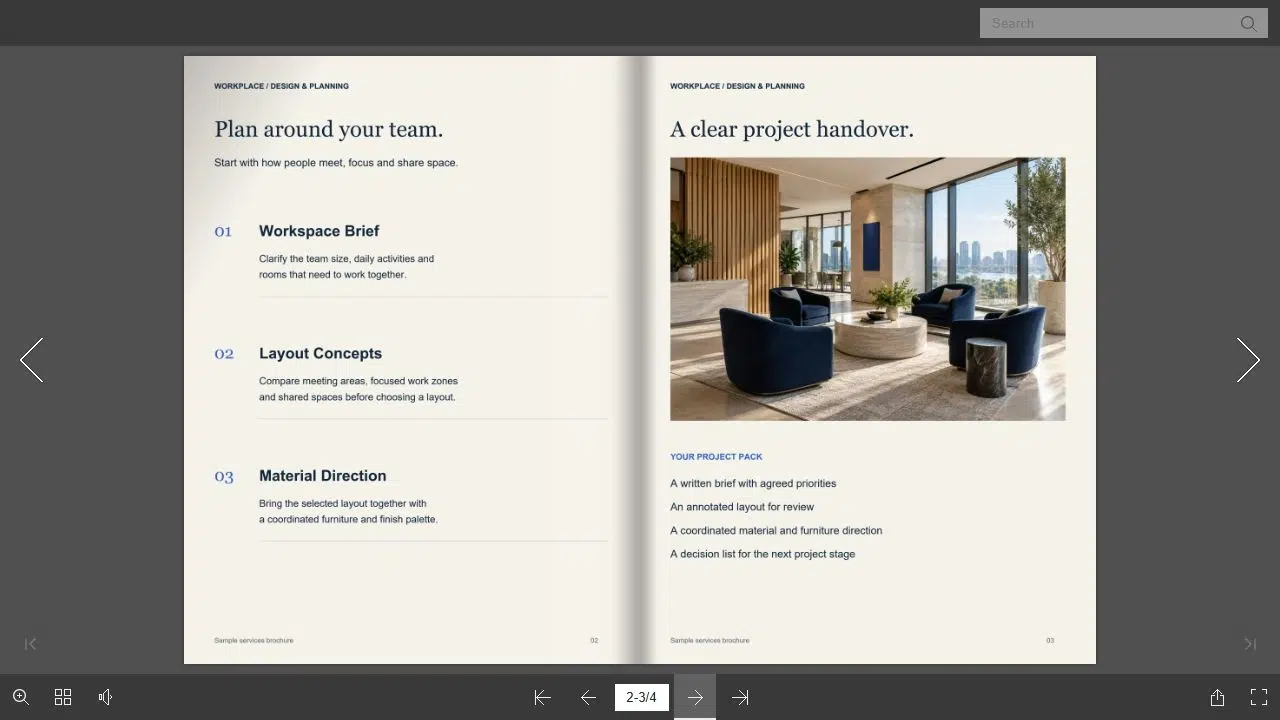Click 'Sample services brochure' footer on right page
Screen dimensions: 1280x720
(709, 640)
